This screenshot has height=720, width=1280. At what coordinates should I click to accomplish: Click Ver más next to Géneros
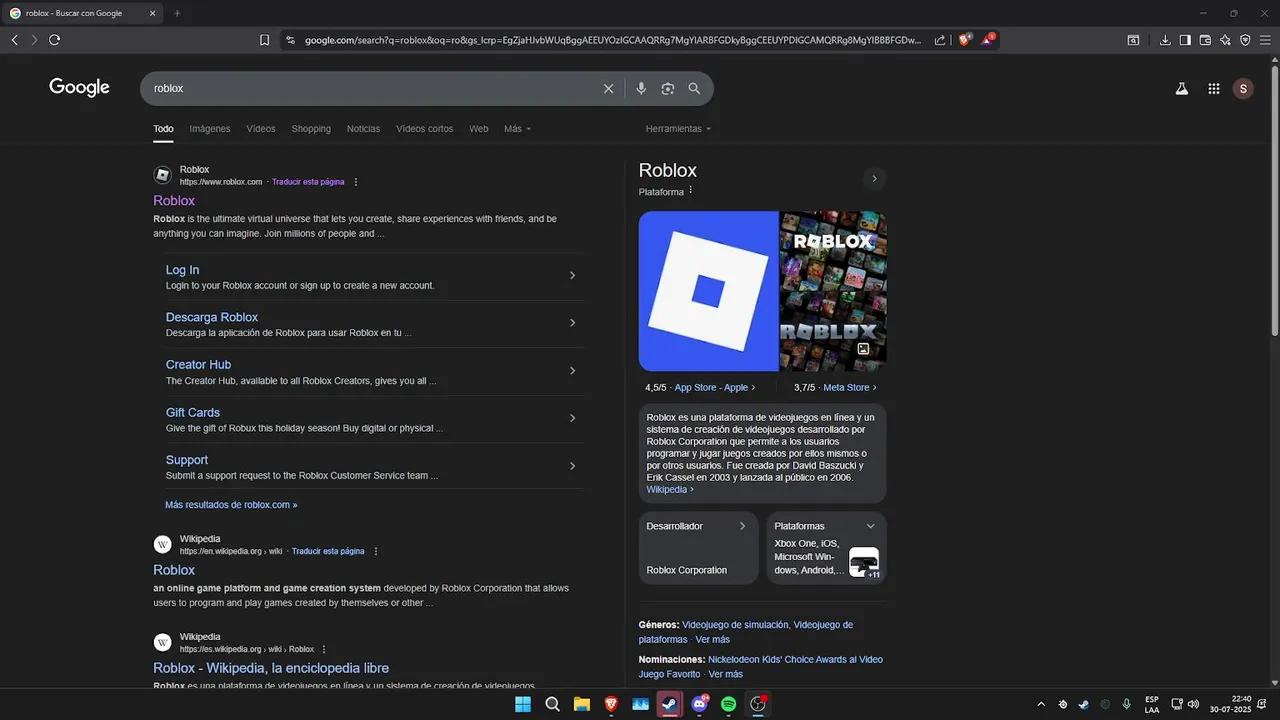[x=712, y=640]
